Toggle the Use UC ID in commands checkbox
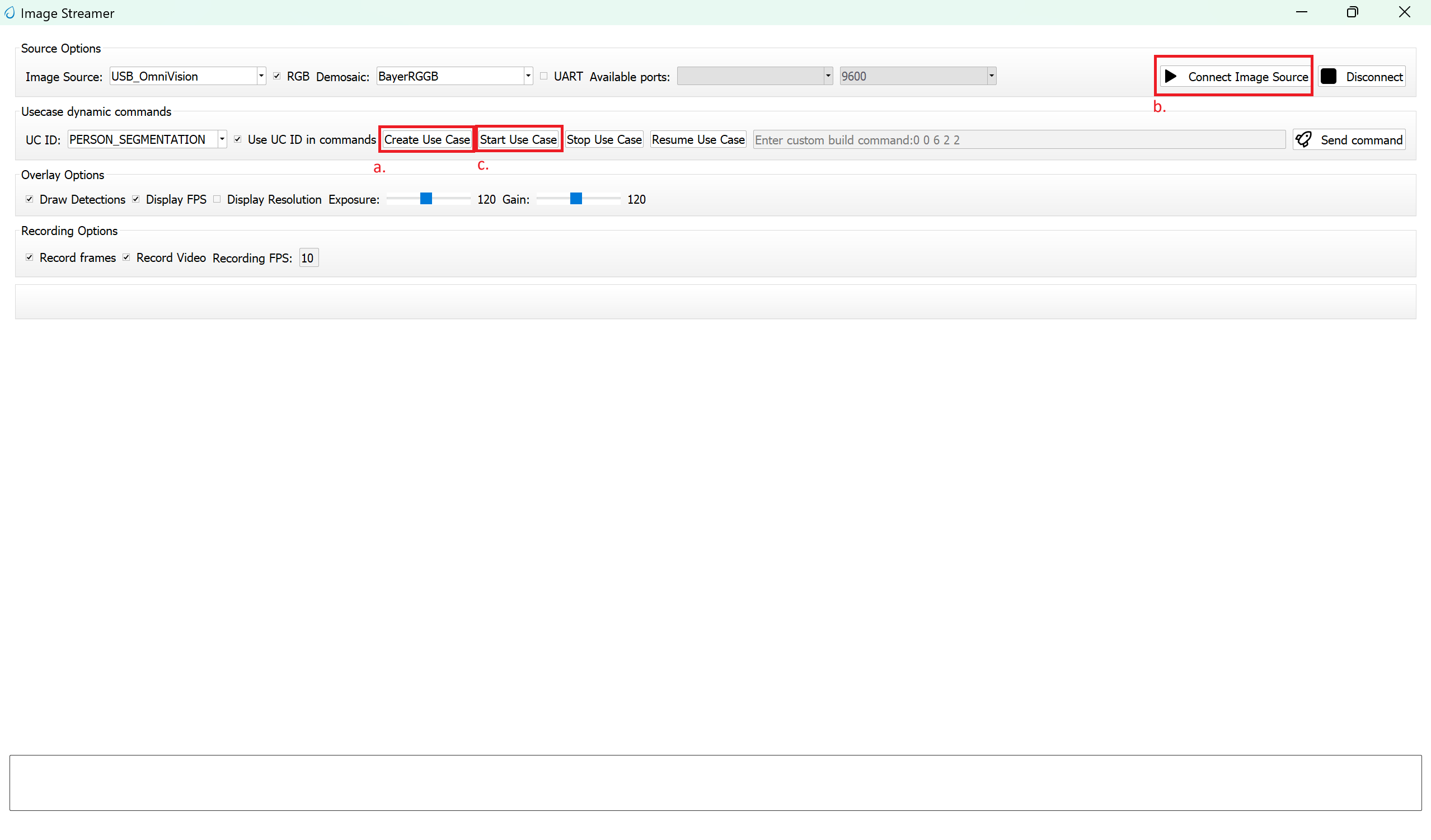This screenshot has height=840, width=1431. pyautogui.click(x=238, y=139)
